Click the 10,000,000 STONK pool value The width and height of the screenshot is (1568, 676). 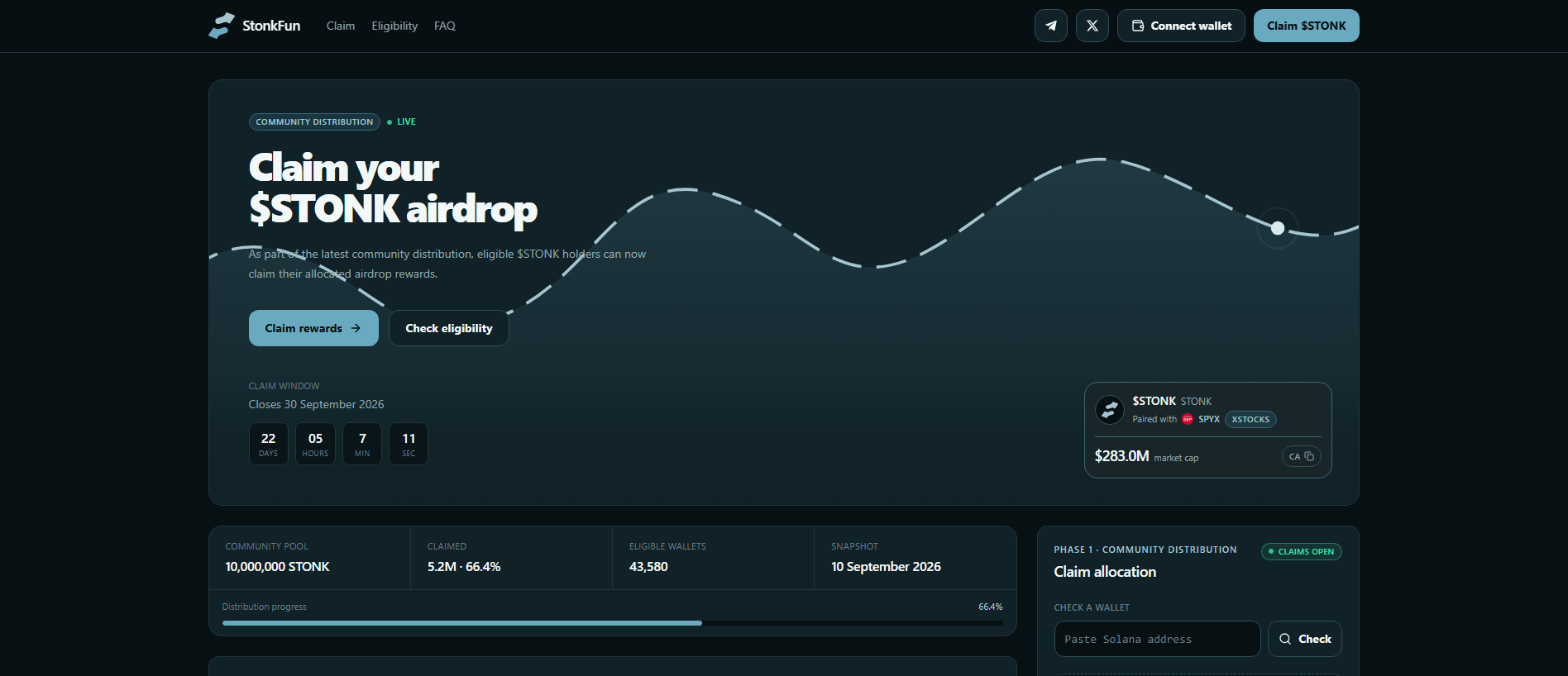(277, 567)
